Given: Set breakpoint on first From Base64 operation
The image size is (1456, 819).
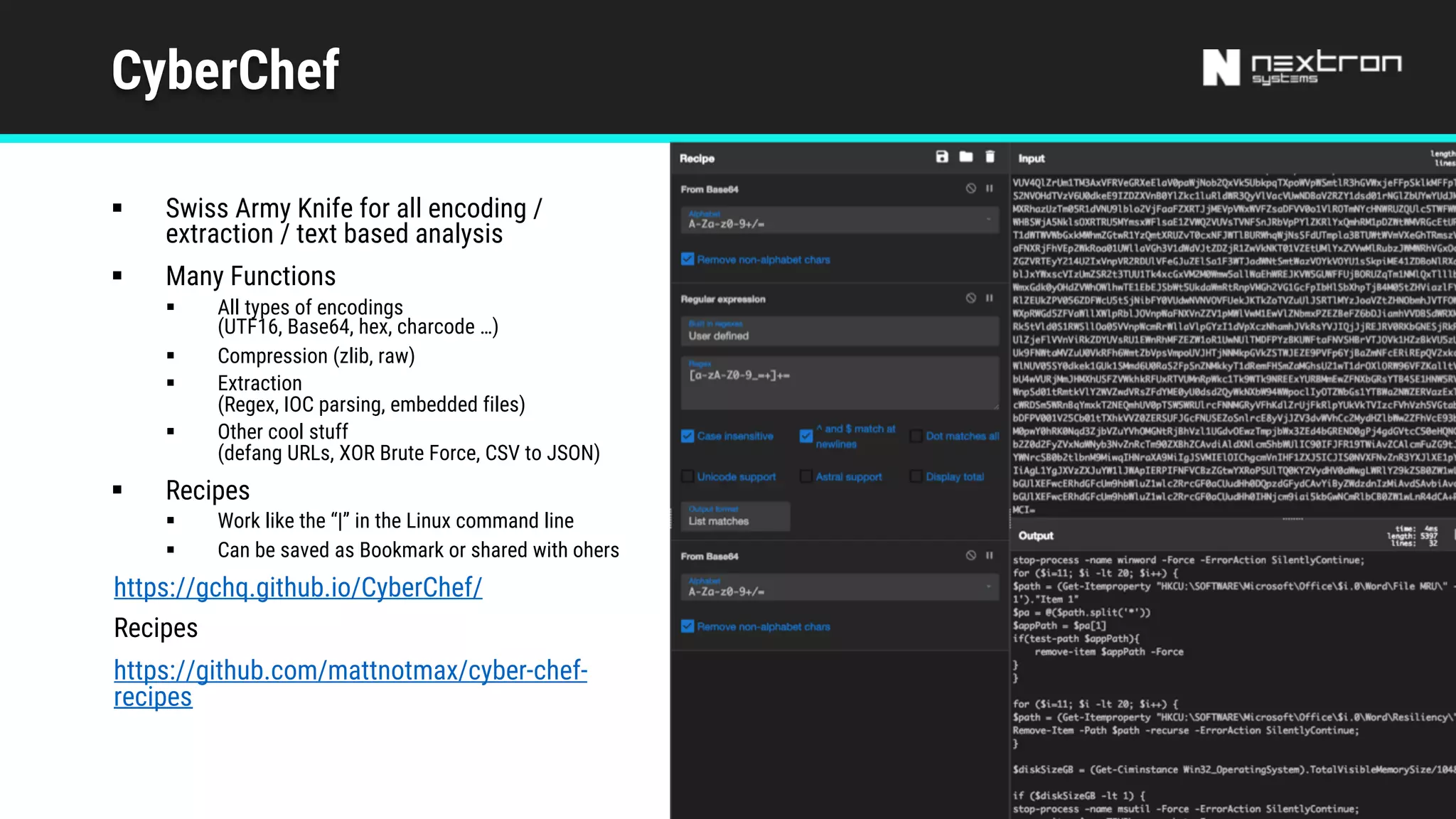Looking at the screenshot, I should pyautogui.click(x=989, y=188).
